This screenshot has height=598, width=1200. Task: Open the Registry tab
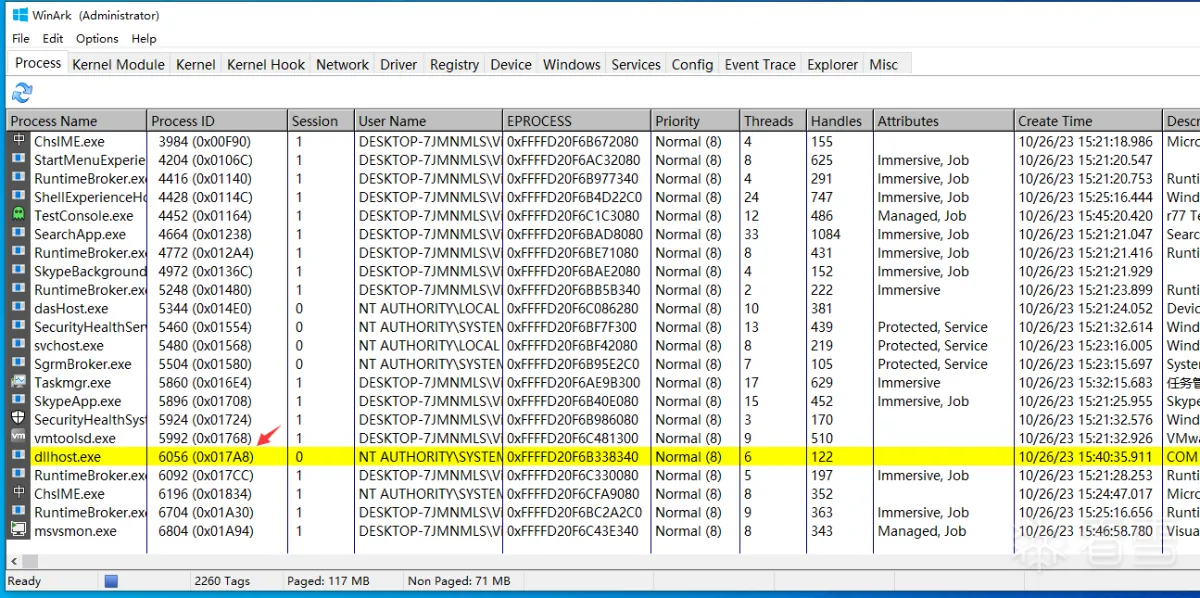(454, 64)
